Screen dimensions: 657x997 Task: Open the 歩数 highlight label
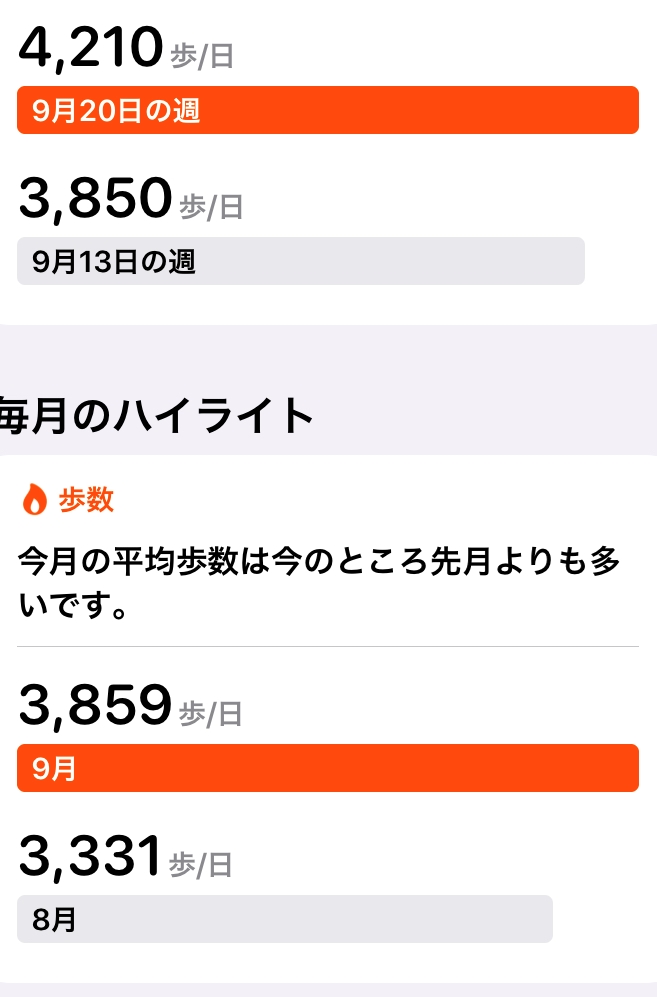click(x=86, y=499)
